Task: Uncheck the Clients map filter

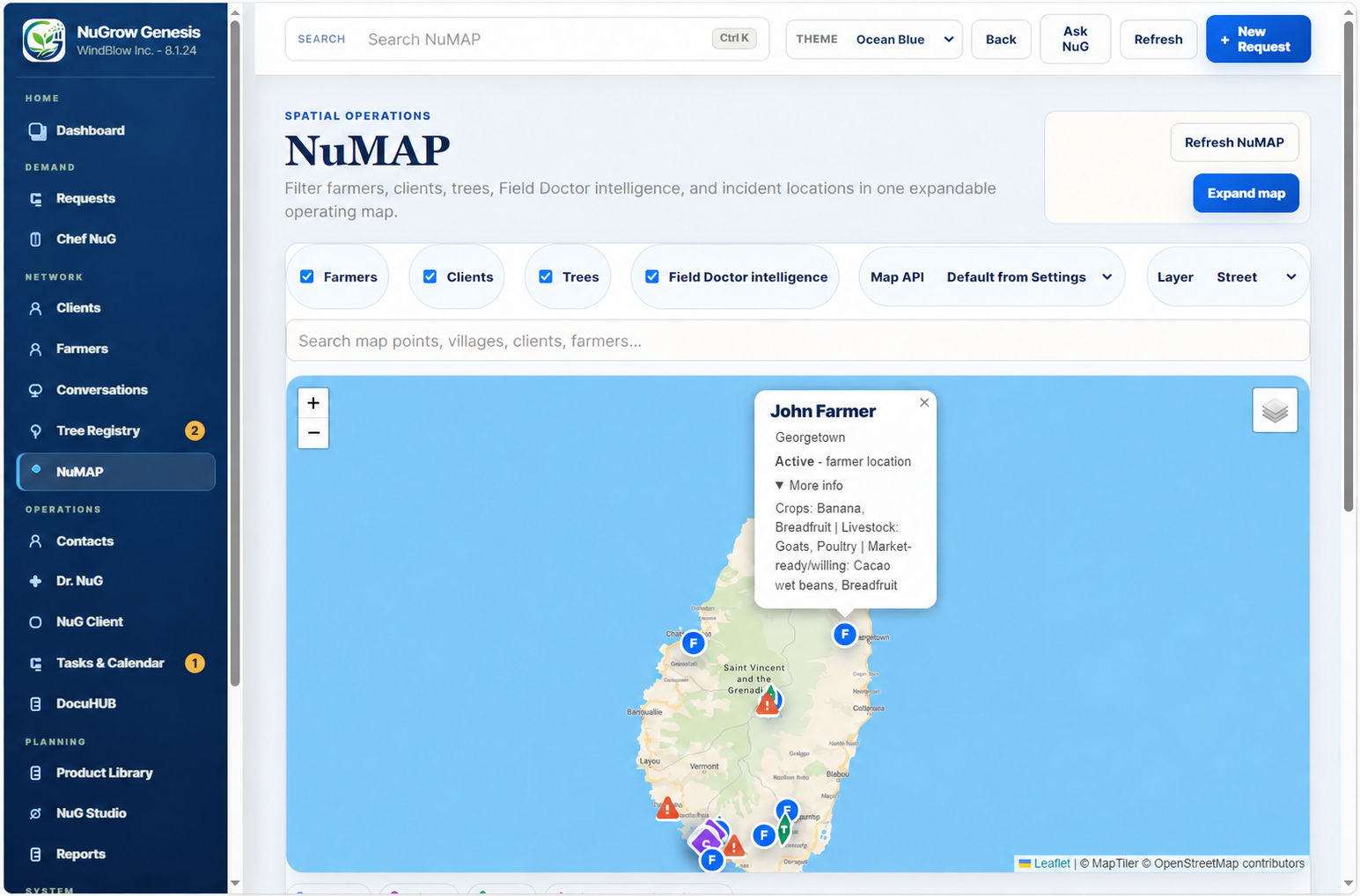Action: pyautogui.click(x=430, y=276)
